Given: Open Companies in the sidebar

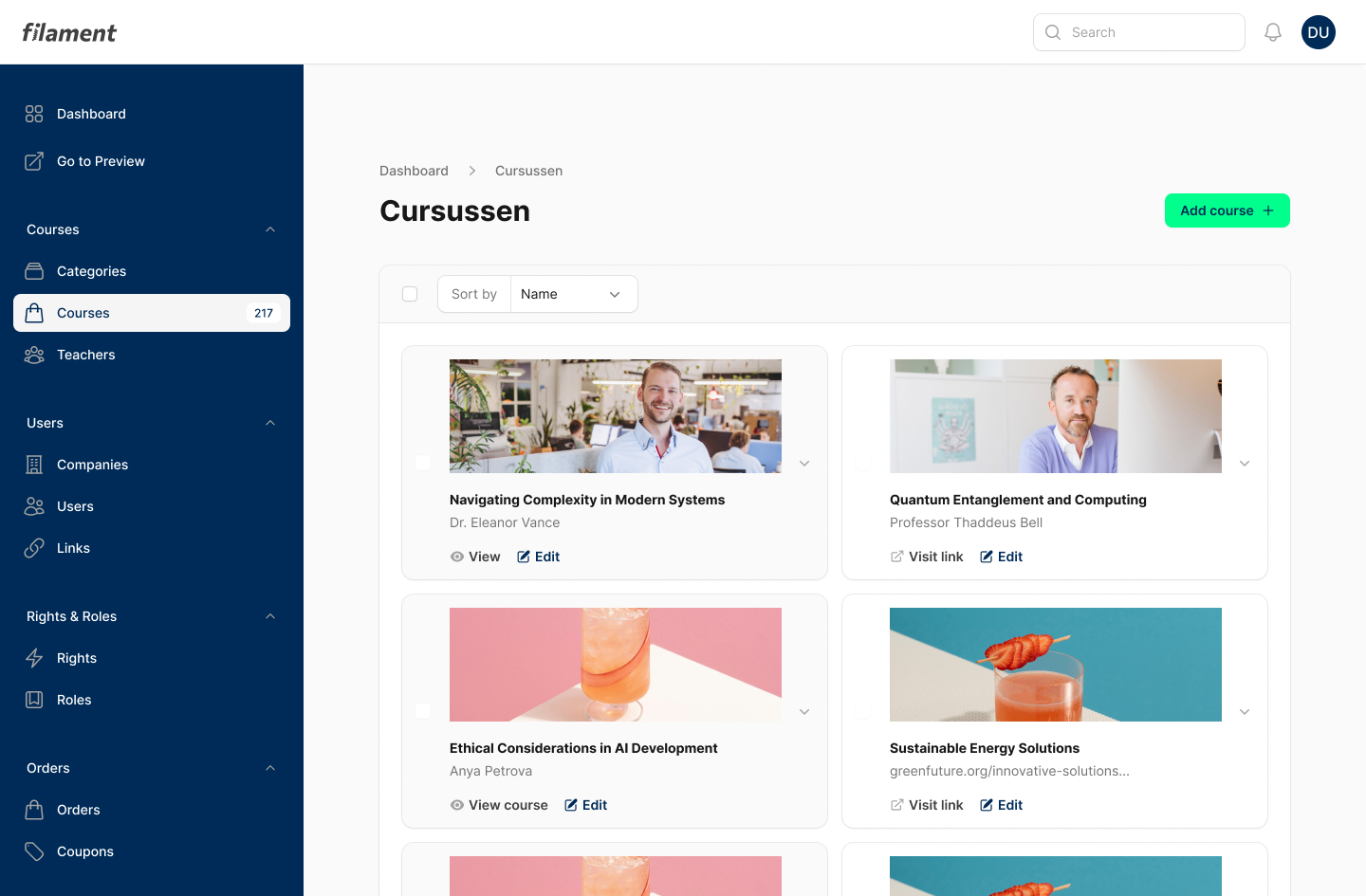Looking at the screenshot, I should tap(152, 465).
